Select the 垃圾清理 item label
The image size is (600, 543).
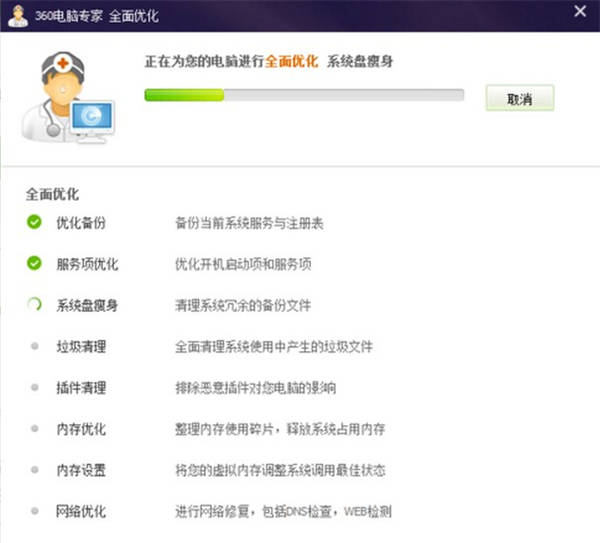(80, 346)
